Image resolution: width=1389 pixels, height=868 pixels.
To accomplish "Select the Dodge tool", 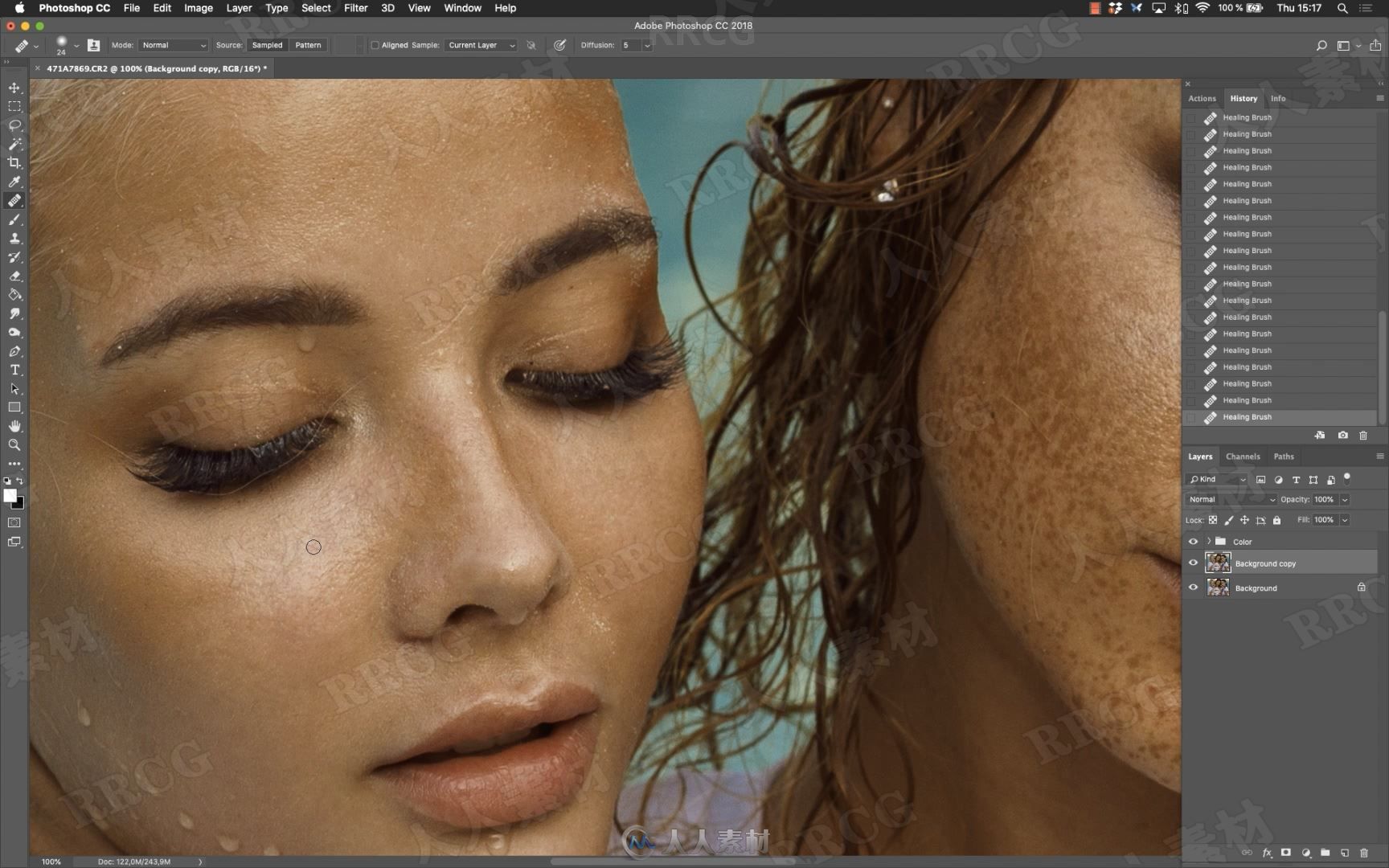I will click(x=14, y=332).
